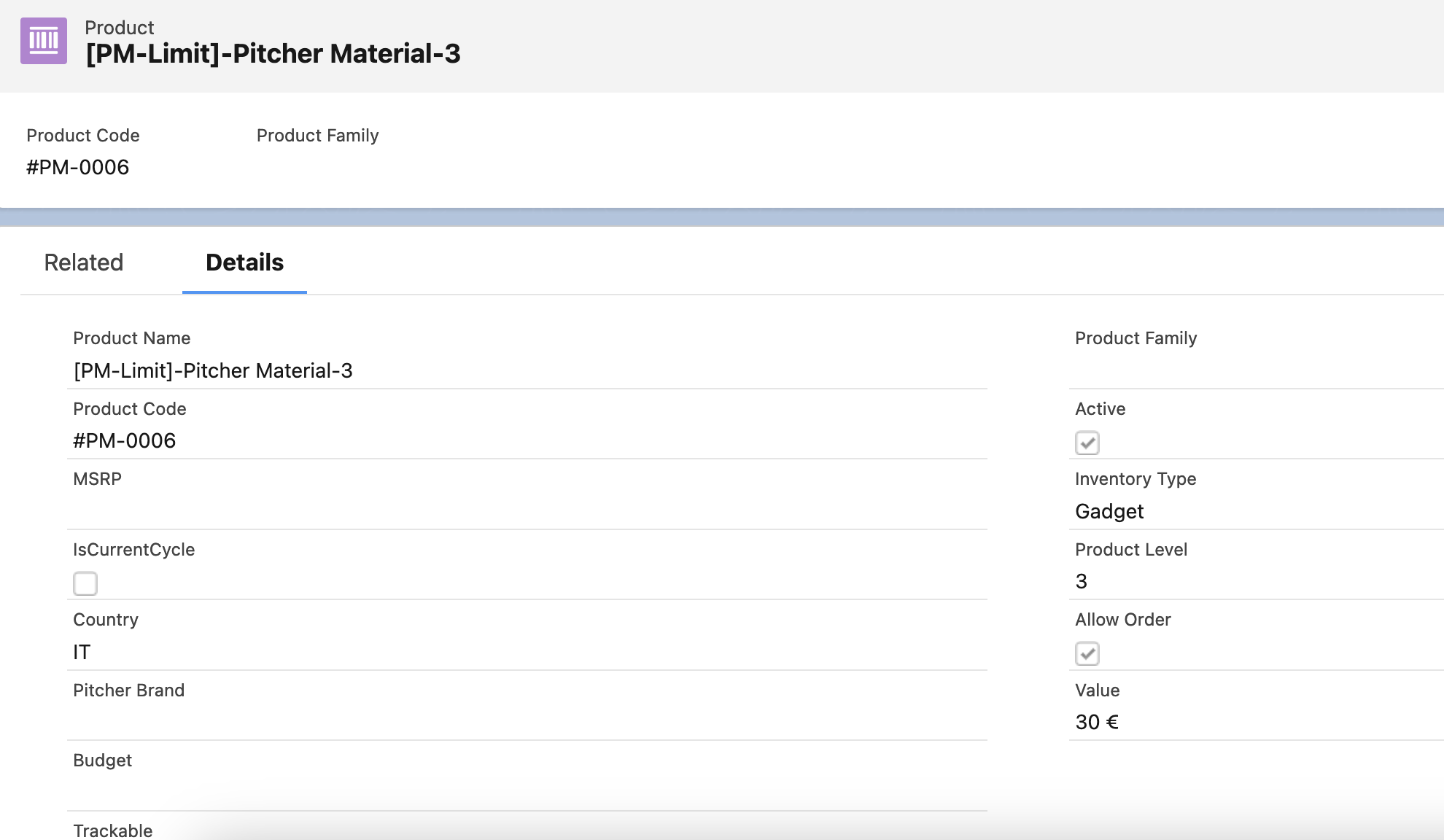The width and height of the screenshot is (1444, 840).
Task: Click the Product Name value in Details
Action: point(213,370)
